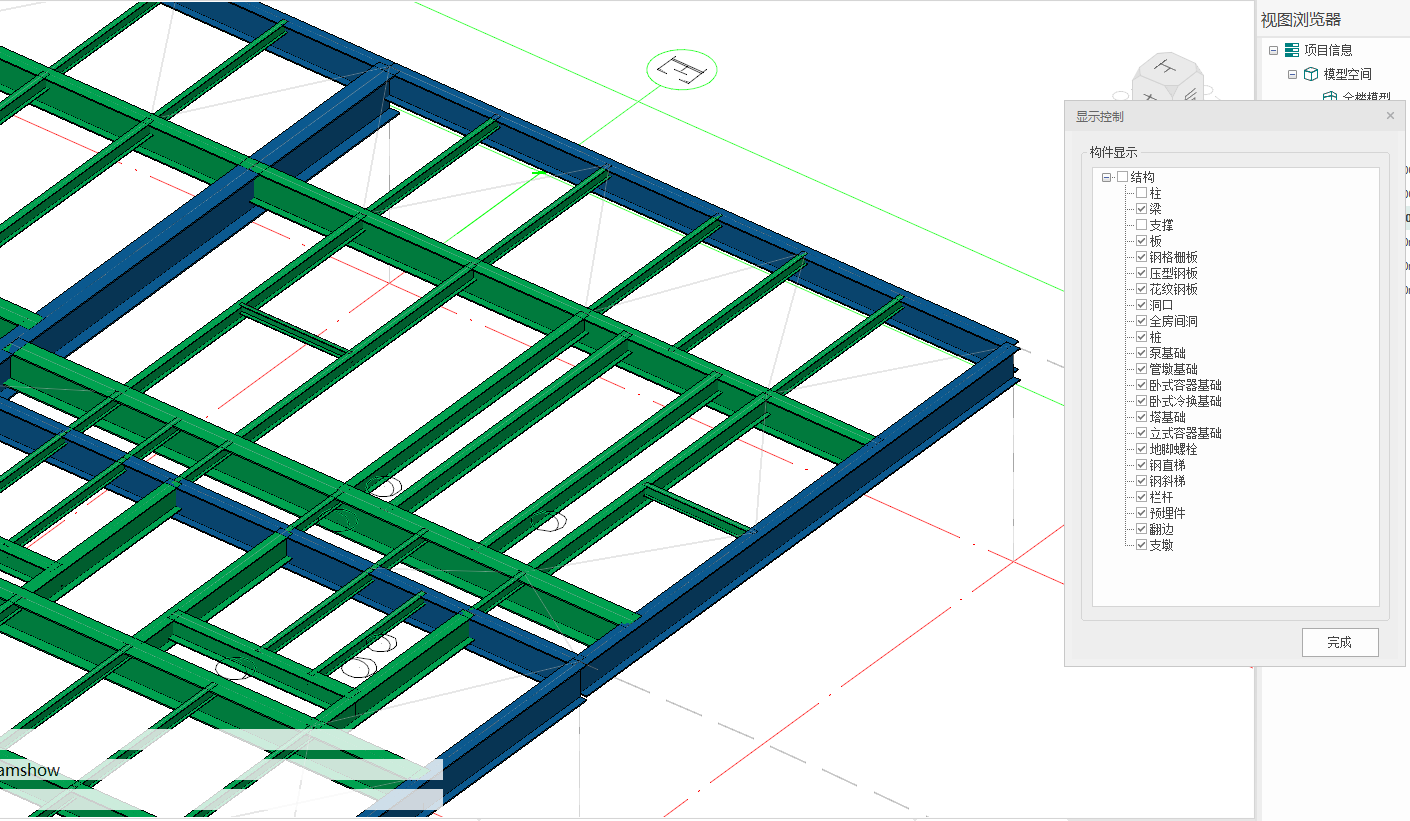Enable the 柱 checkbox

pos(1141,193)
